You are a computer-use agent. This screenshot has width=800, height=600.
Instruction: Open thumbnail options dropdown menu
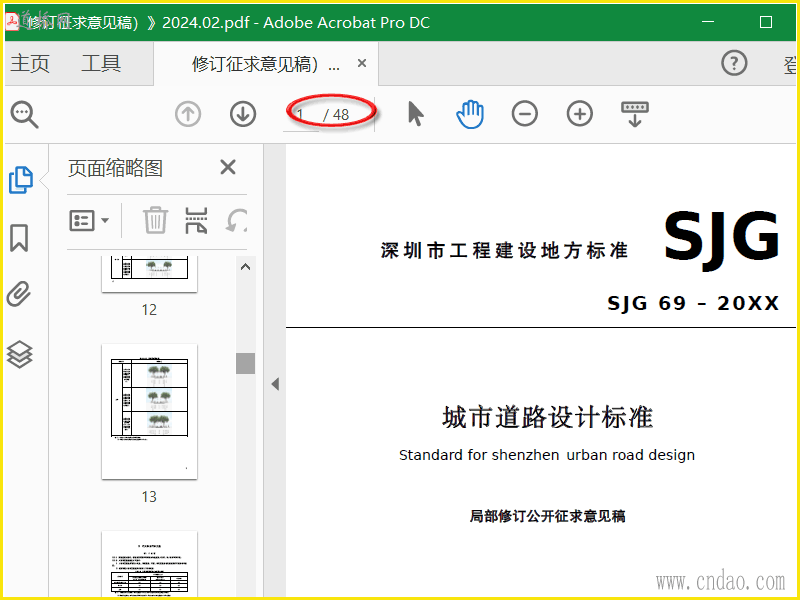pos(89,220)
